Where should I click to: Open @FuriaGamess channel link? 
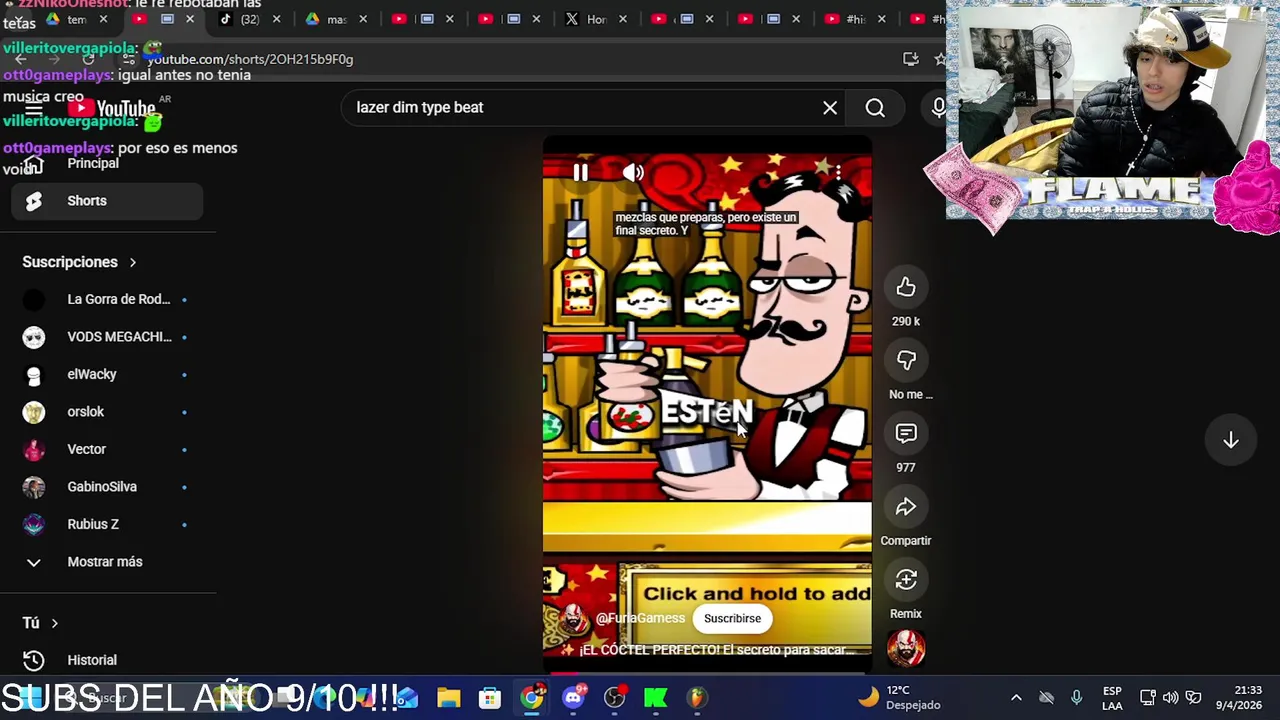coord(640,618)
